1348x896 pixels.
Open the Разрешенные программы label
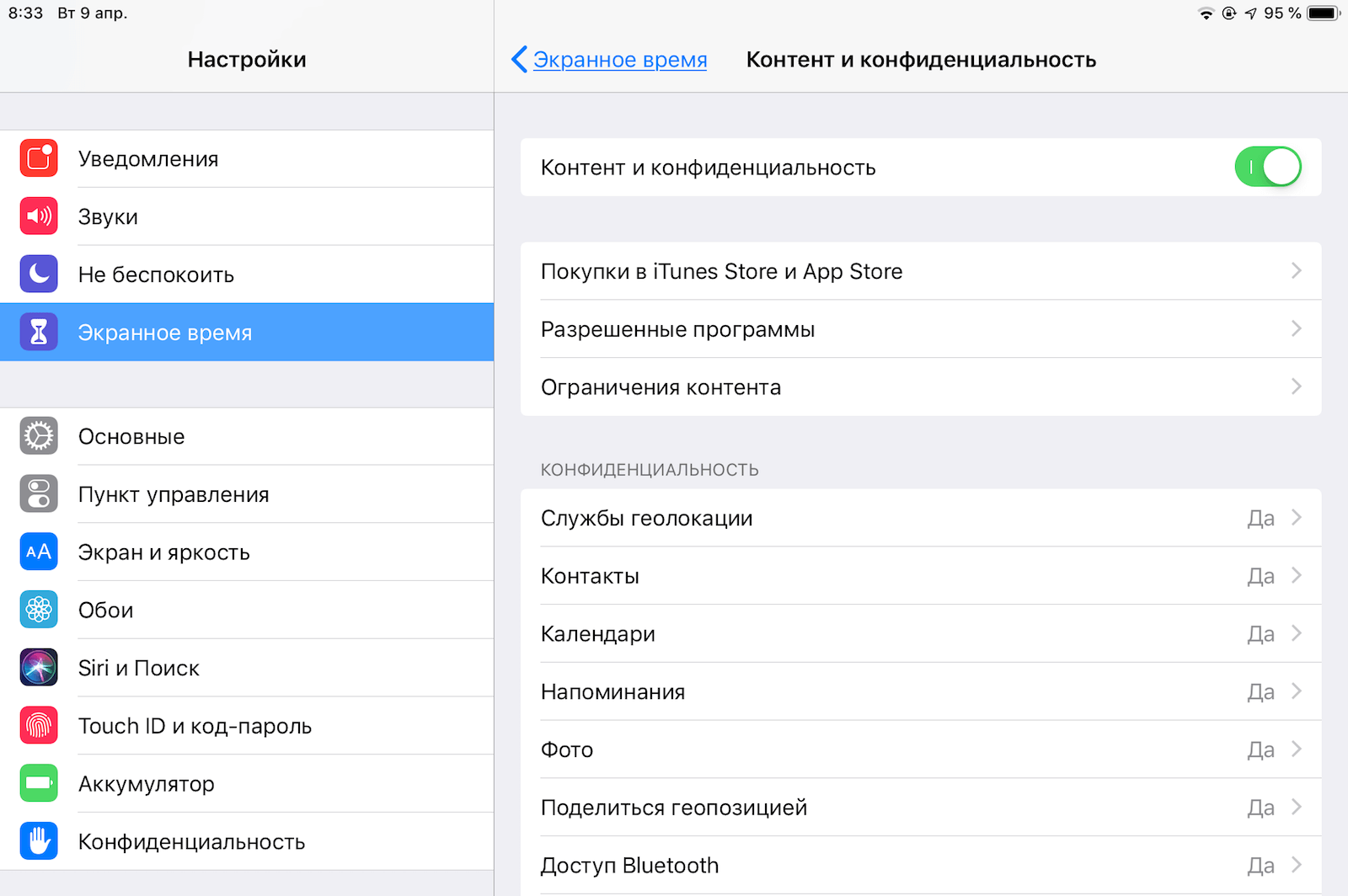point(677,329)
